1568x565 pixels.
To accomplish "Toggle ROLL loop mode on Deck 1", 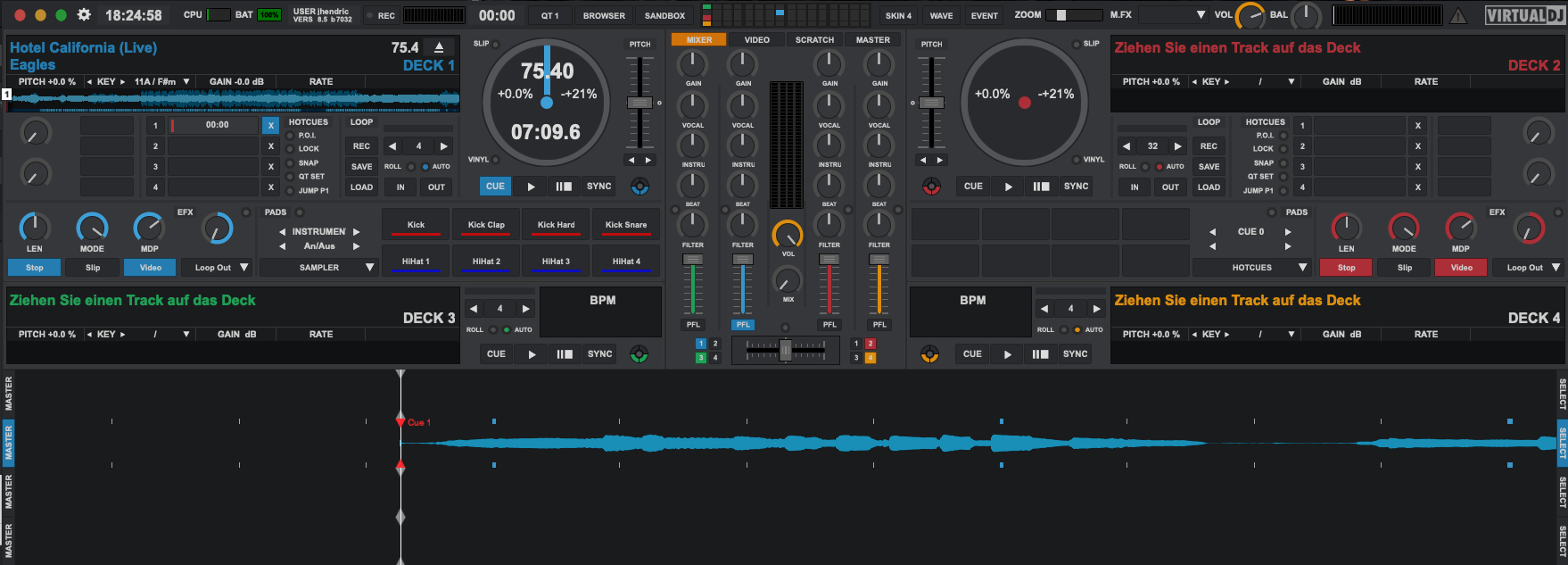I will coord(411,167).
